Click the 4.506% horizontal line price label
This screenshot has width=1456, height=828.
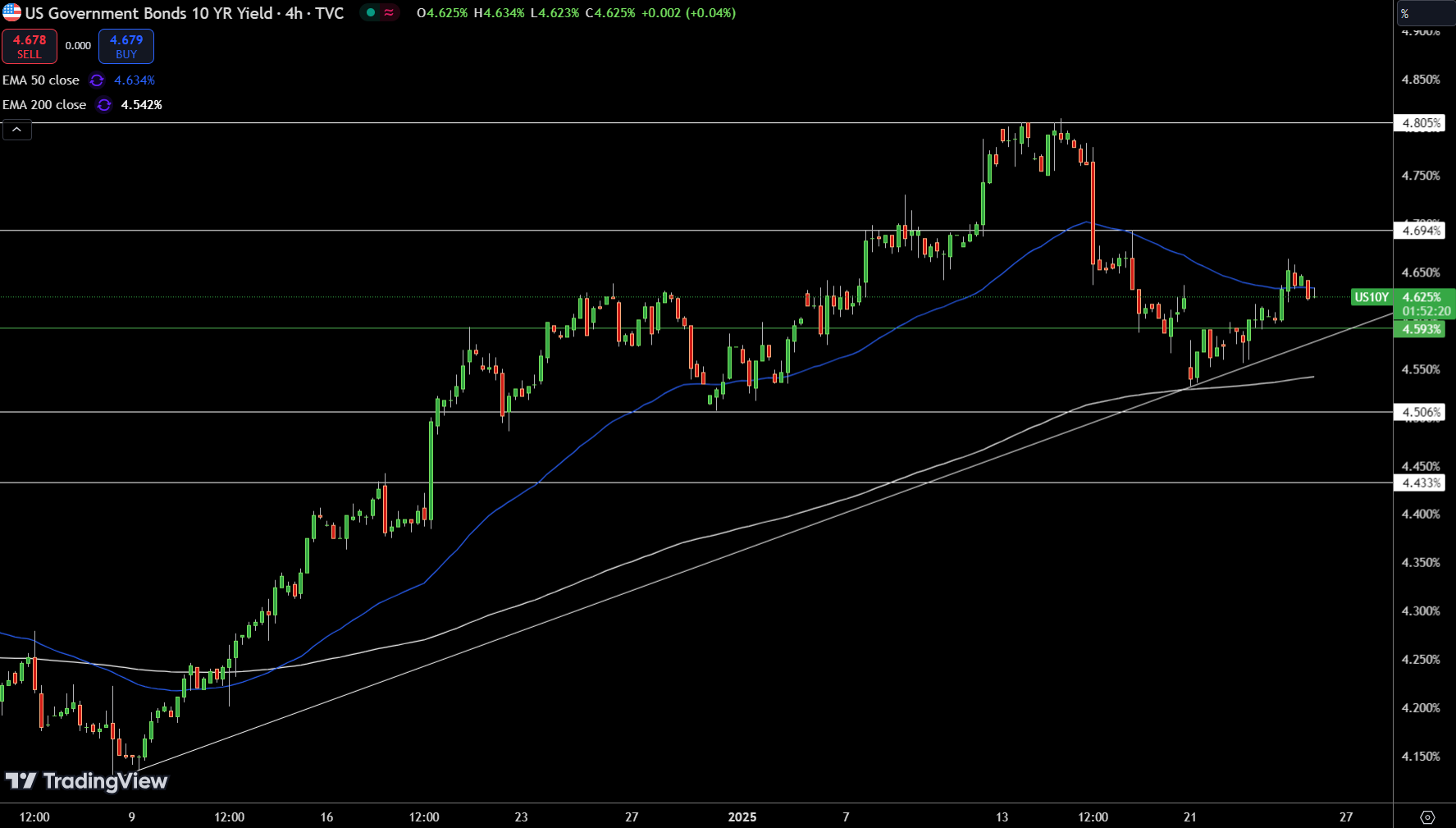click(1421, 412)
